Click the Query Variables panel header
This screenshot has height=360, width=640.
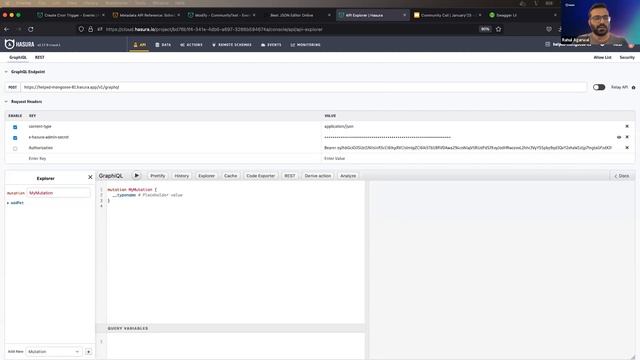tap(230, 328)
